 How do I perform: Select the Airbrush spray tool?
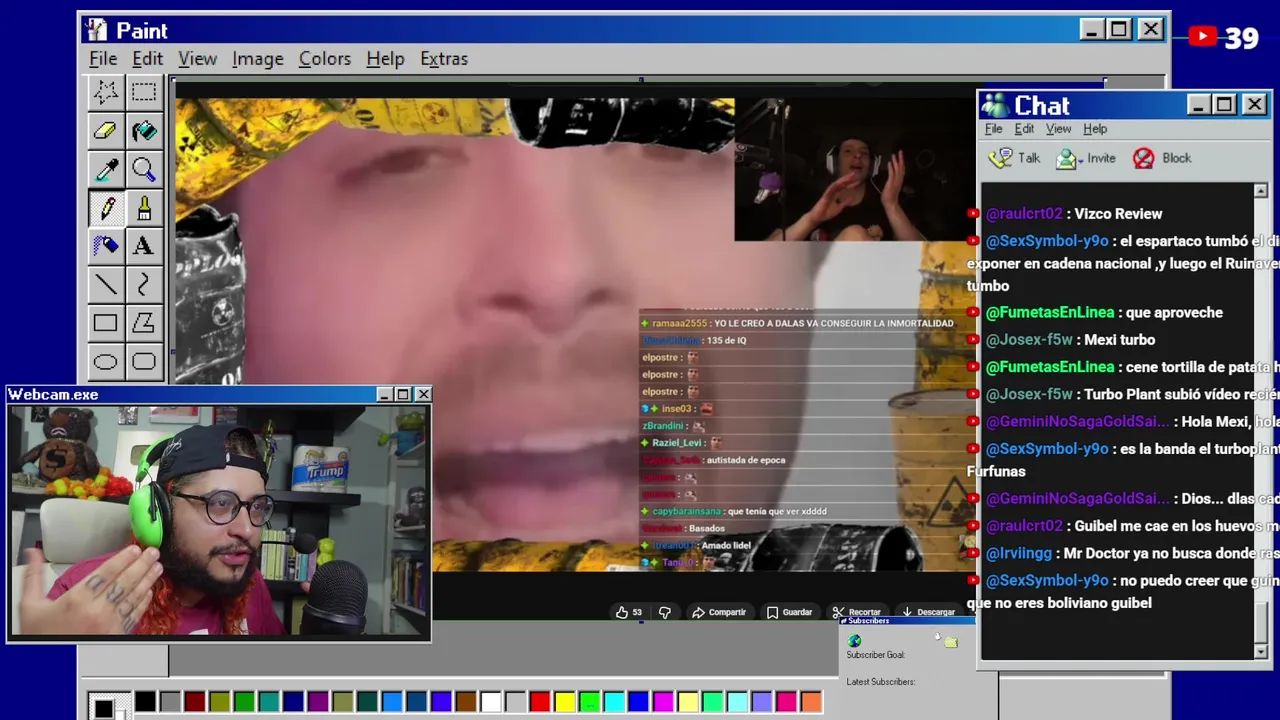tap(105, 246)
